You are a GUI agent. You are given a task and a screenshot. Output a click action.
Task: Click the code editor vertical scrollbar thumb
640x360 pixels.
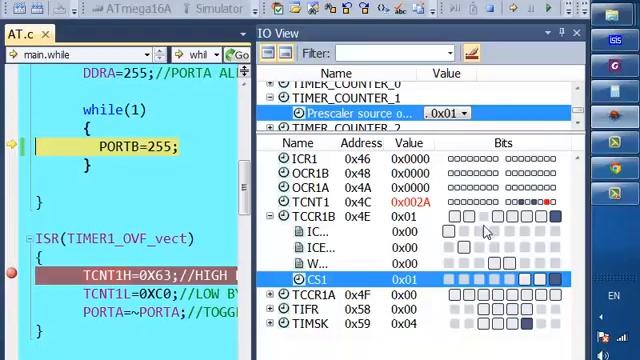pos(244,188)
